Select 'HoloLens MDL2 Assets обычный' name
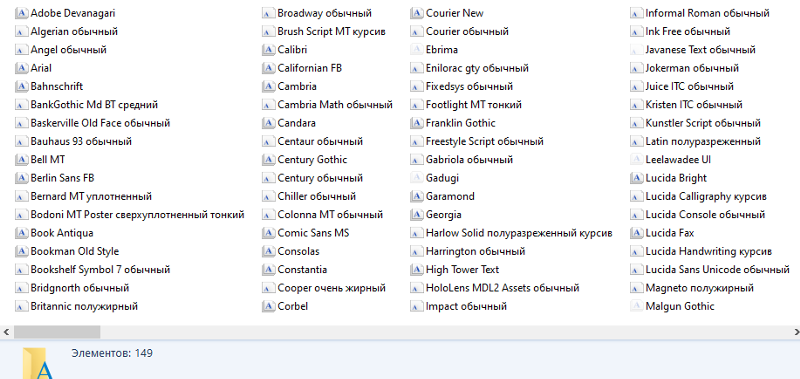Image resolution: width=800 pixels, height=379 pixels. [x=503, y=288]
